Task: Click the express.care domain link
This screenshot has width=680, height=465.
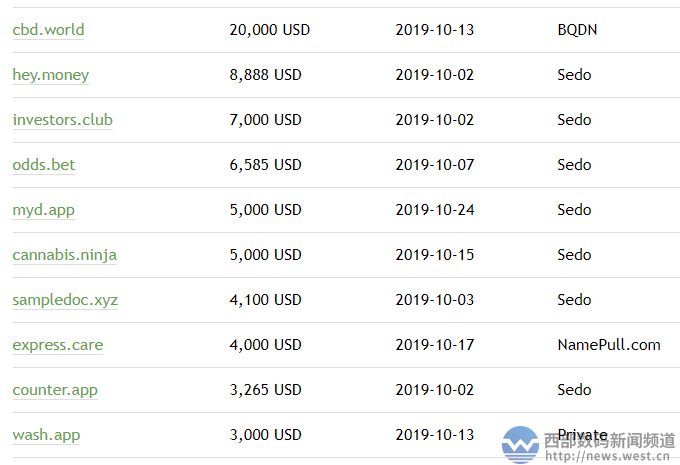Action: point(58,345)
